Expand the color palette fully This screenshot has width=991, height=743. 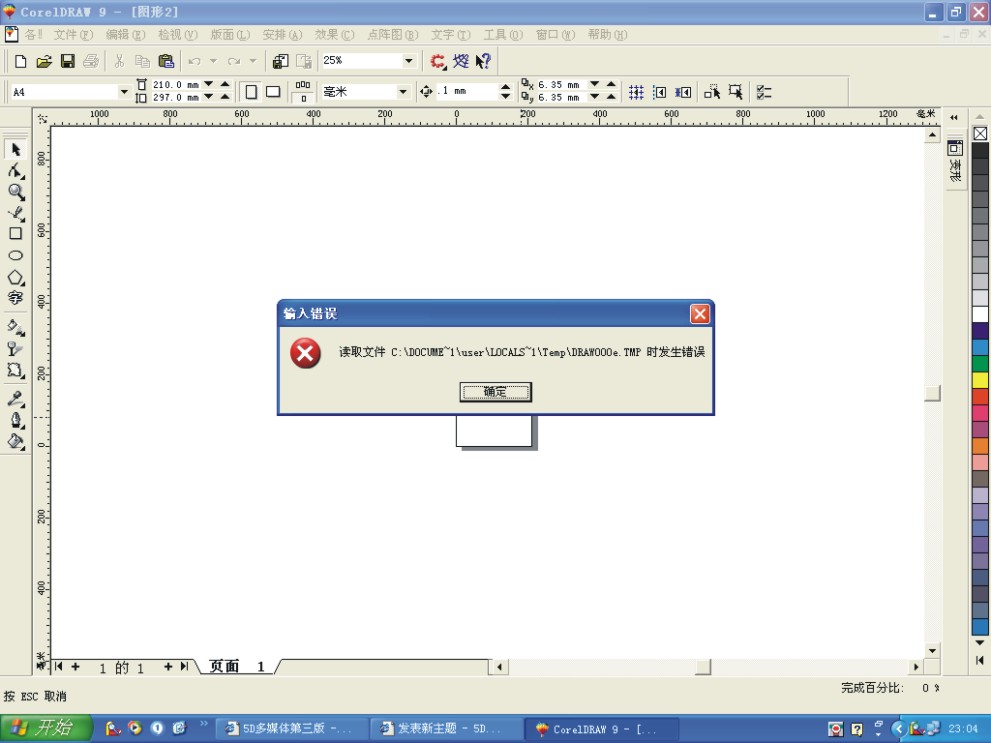[980, 660]
